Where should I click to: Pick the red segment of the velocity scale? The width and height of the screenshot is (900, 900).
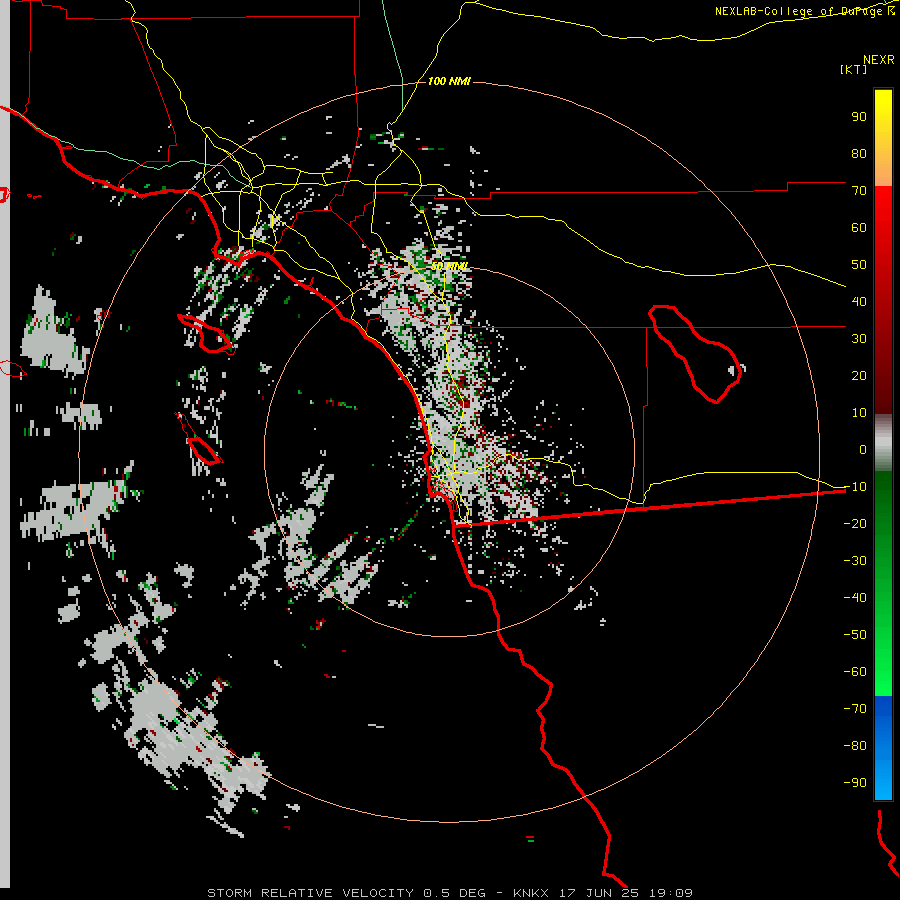pyautogui.click(x=883, y=300)
